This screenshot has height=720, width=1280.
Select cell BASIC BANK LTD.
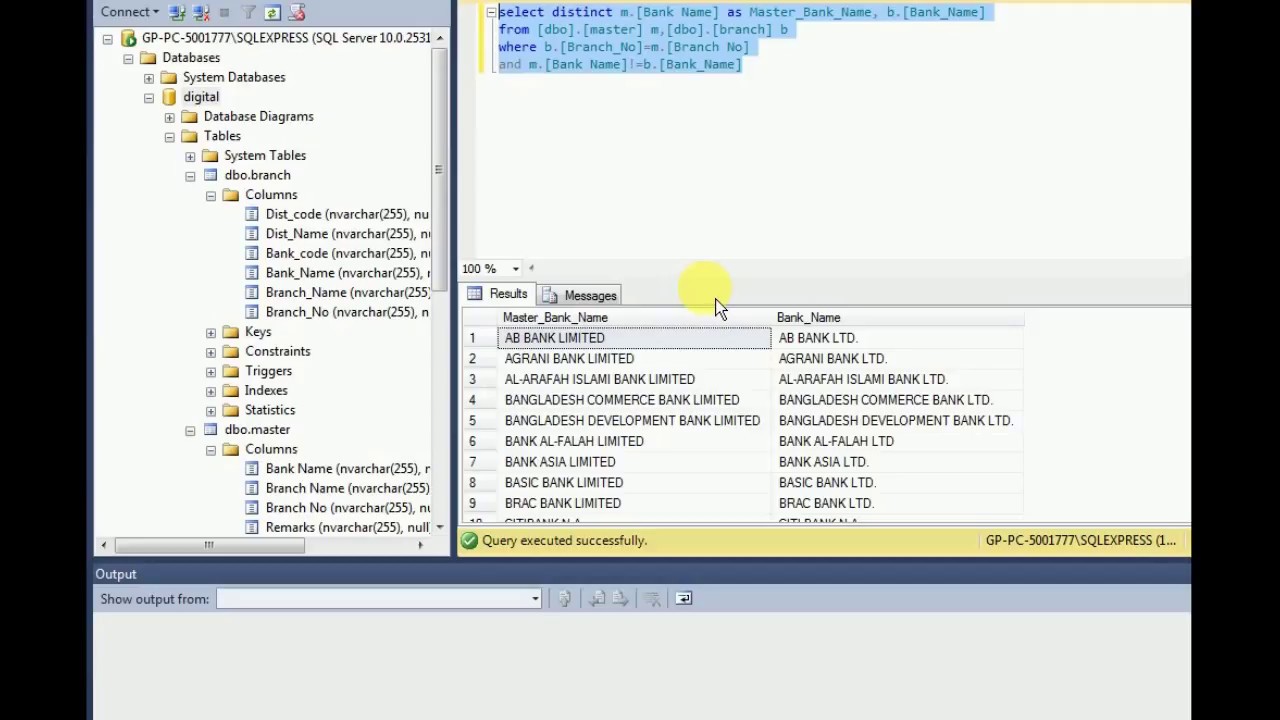[897, 483]
